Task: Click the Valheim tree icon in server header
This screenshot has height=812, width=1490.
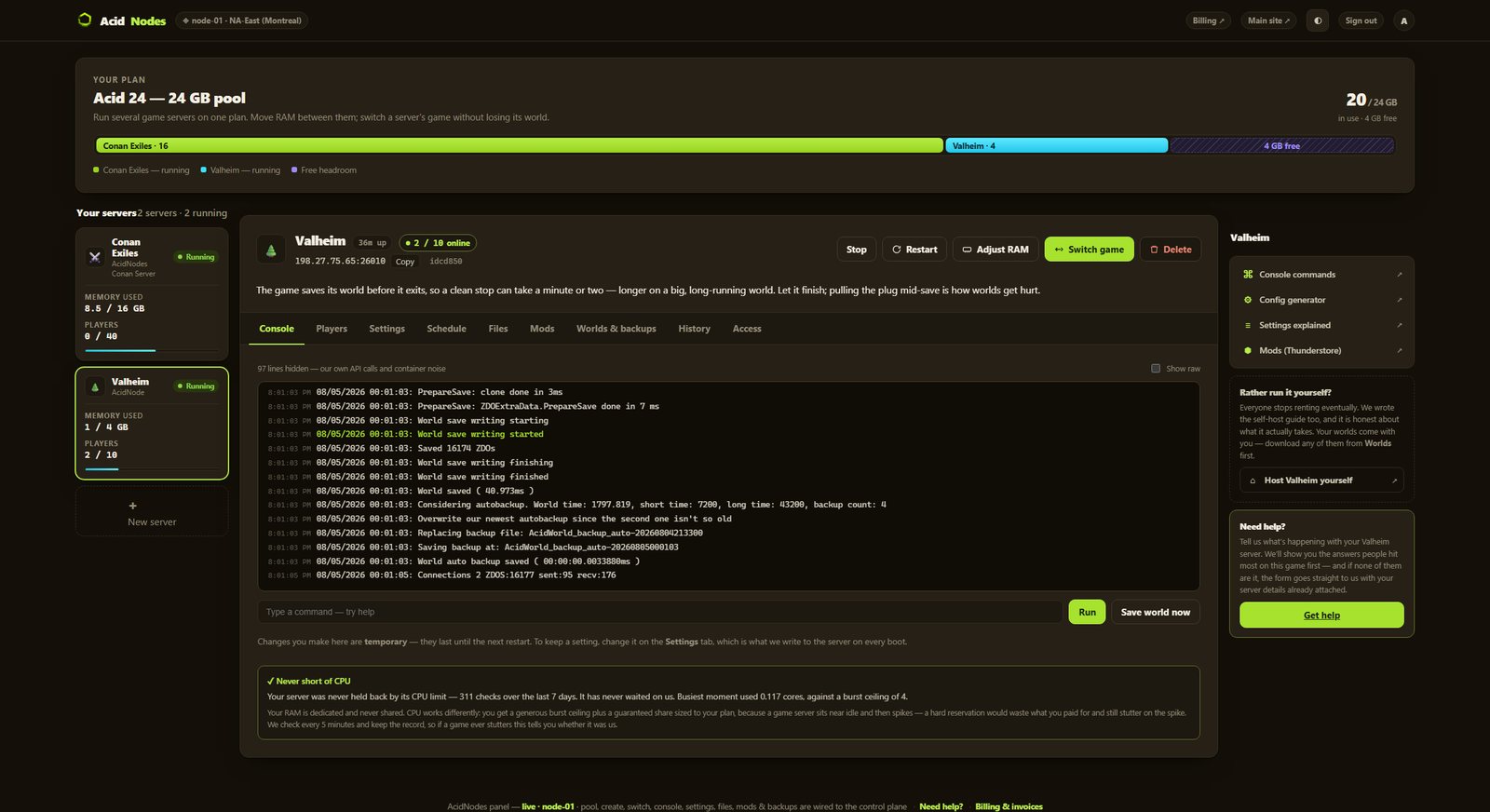Action: coord(271,250)
